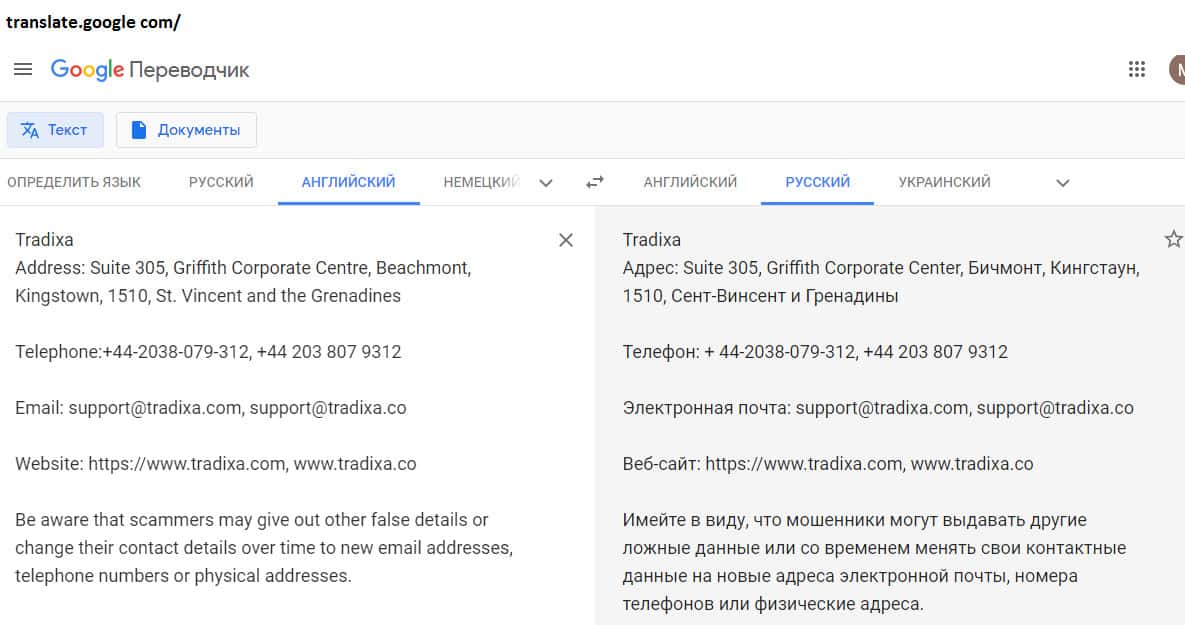Expand the target language list

(1063, 183)
